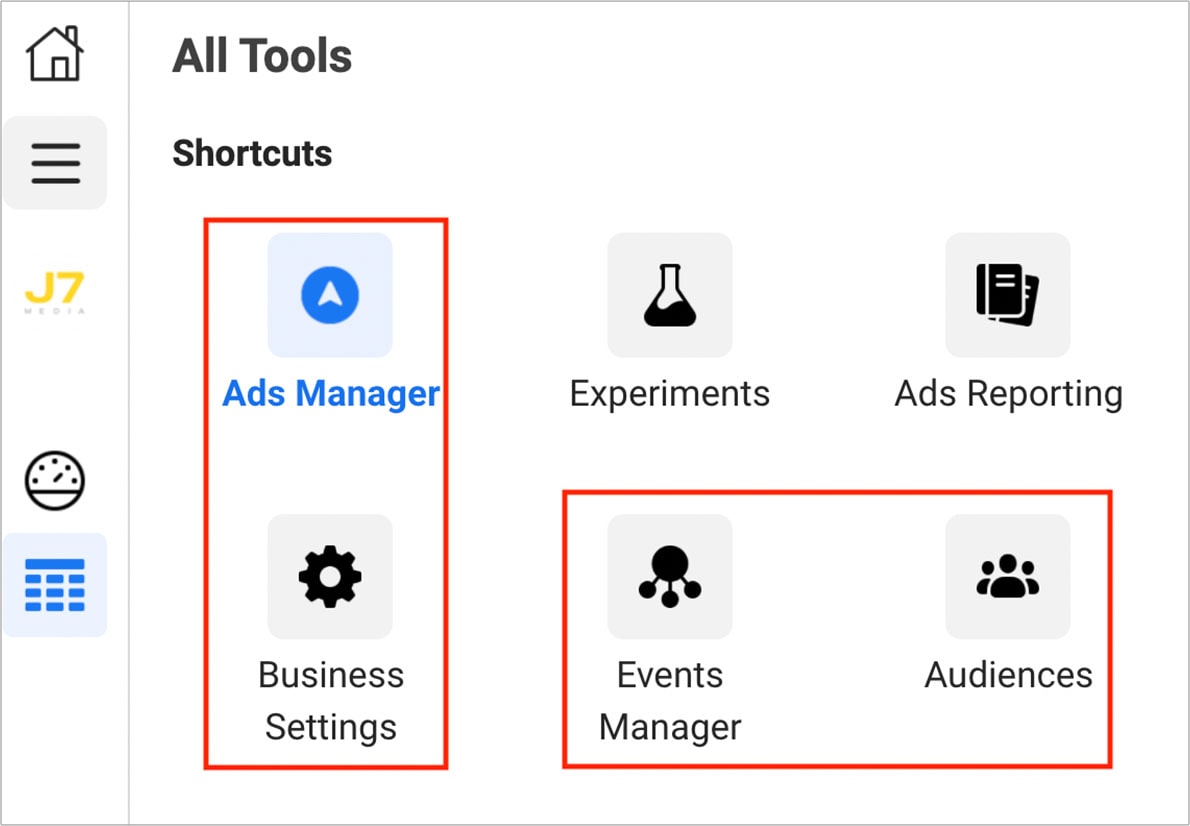
Task: Open Events Manager via its label
Action: point(669,700)
